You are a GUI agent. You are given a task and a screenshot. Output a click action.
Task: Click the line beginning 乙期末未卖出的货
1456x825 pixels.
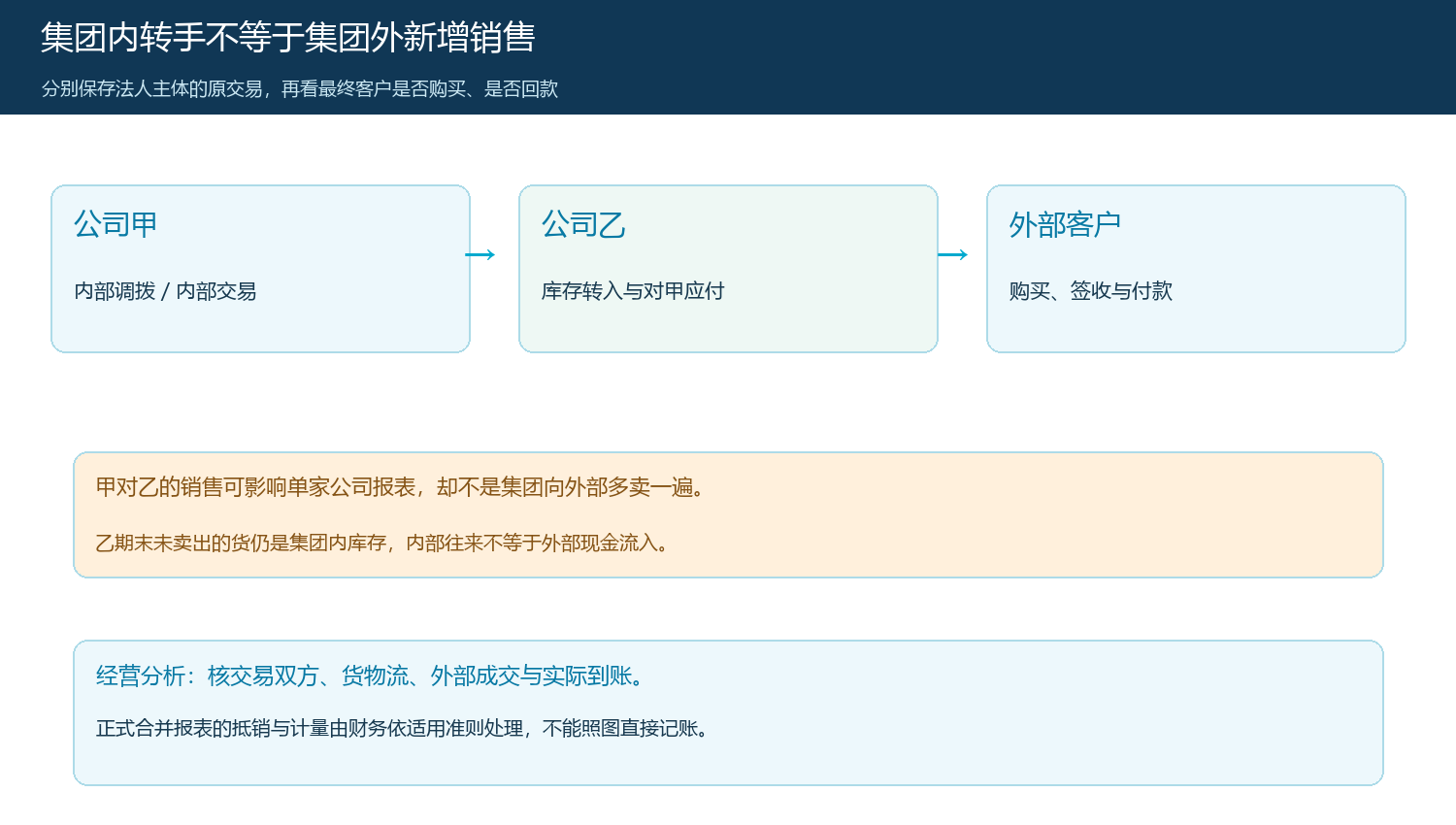(x=382, y=544)
